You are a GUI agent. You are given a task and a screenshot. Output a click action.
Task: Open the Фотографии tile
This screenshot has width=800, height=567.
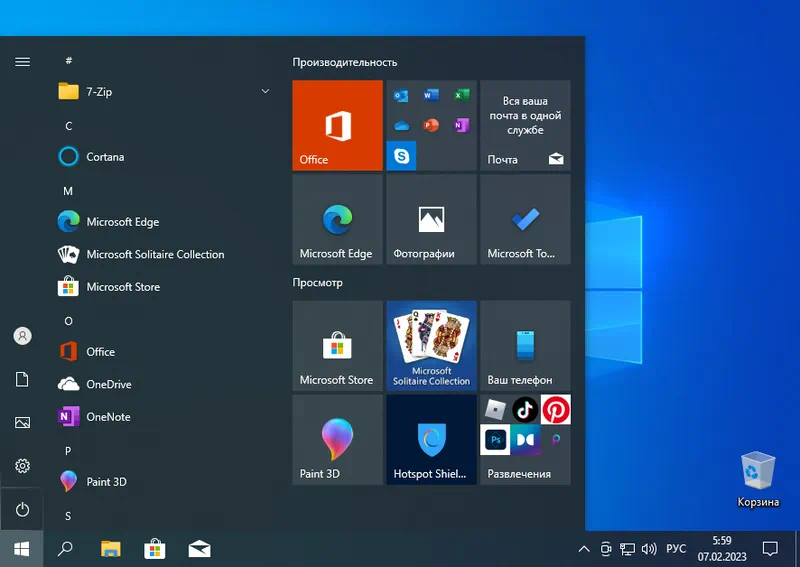431,219
